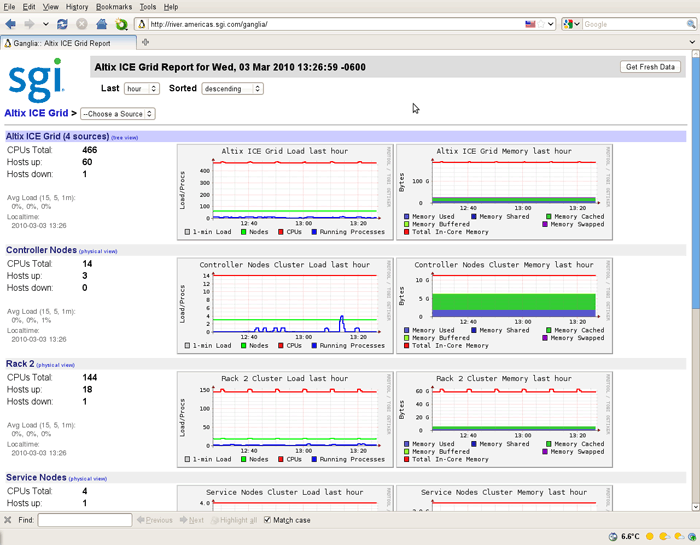Open the Rack 2 Cluster Load graph
This screenshot has width=700, height=545.
coord(285,420)
